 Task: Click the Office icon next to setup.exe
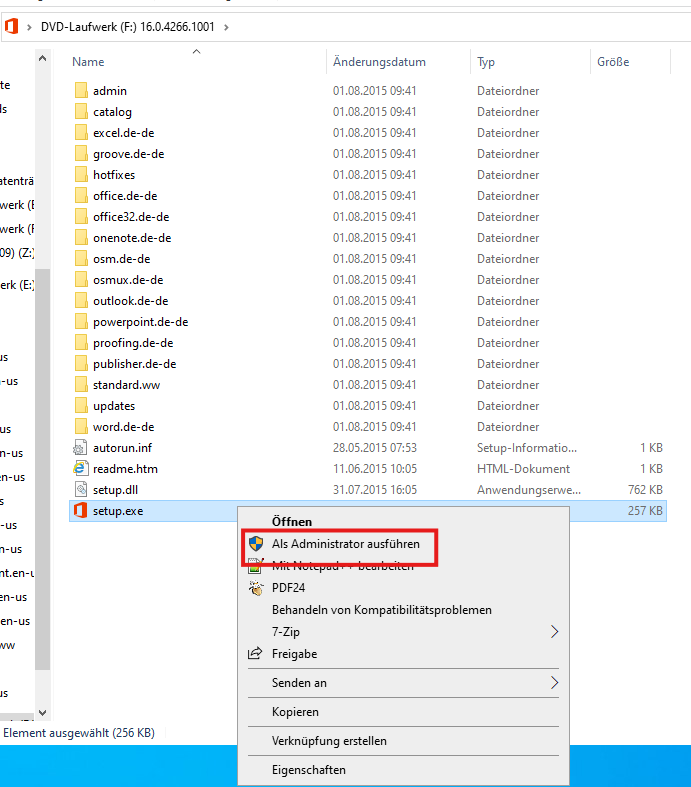(81, 511)
